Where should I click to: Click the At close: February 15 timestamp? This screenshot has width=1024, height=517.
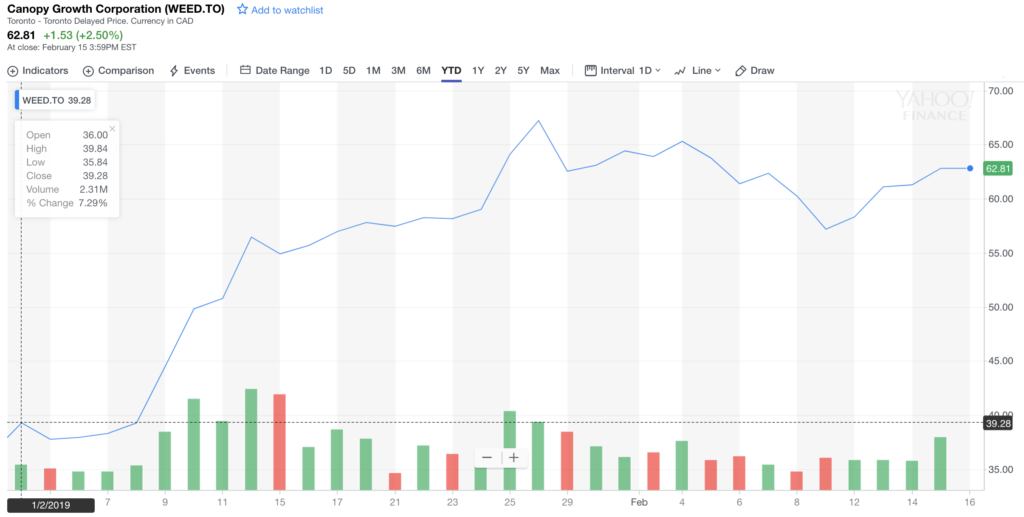pos(72,47)
